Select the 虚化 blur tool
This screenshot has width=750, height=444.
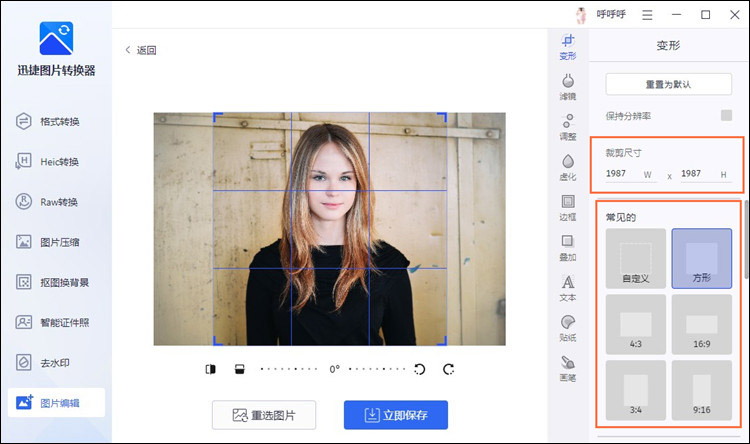567,167
